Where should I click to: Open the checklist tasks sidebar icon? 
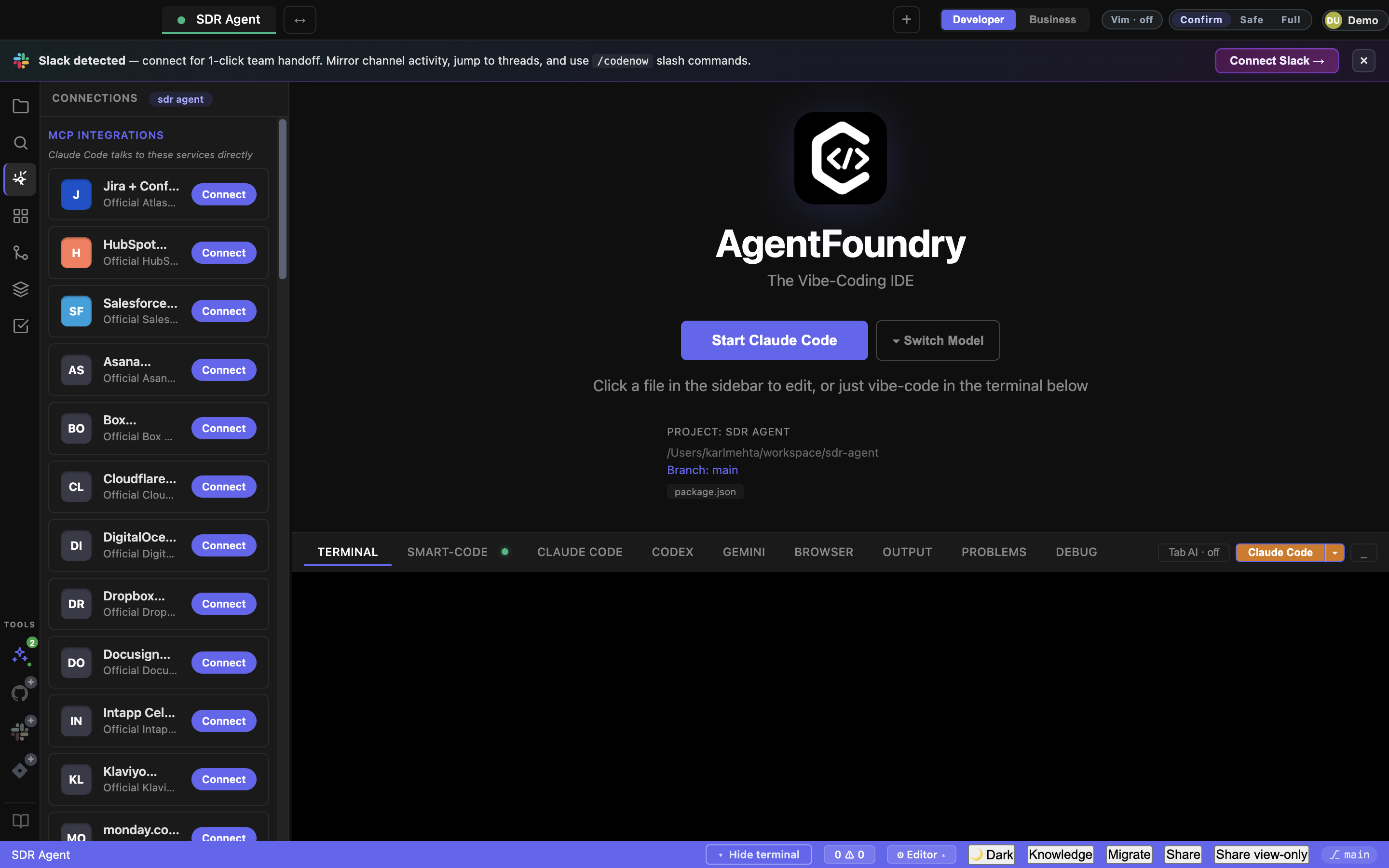[21, 326]
